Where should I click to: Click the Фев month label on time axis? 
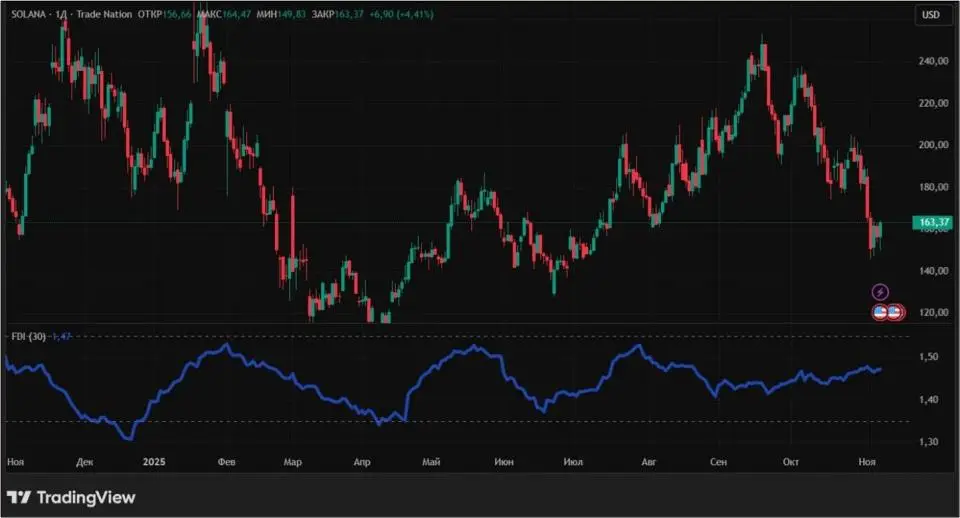tap(226, 462)
